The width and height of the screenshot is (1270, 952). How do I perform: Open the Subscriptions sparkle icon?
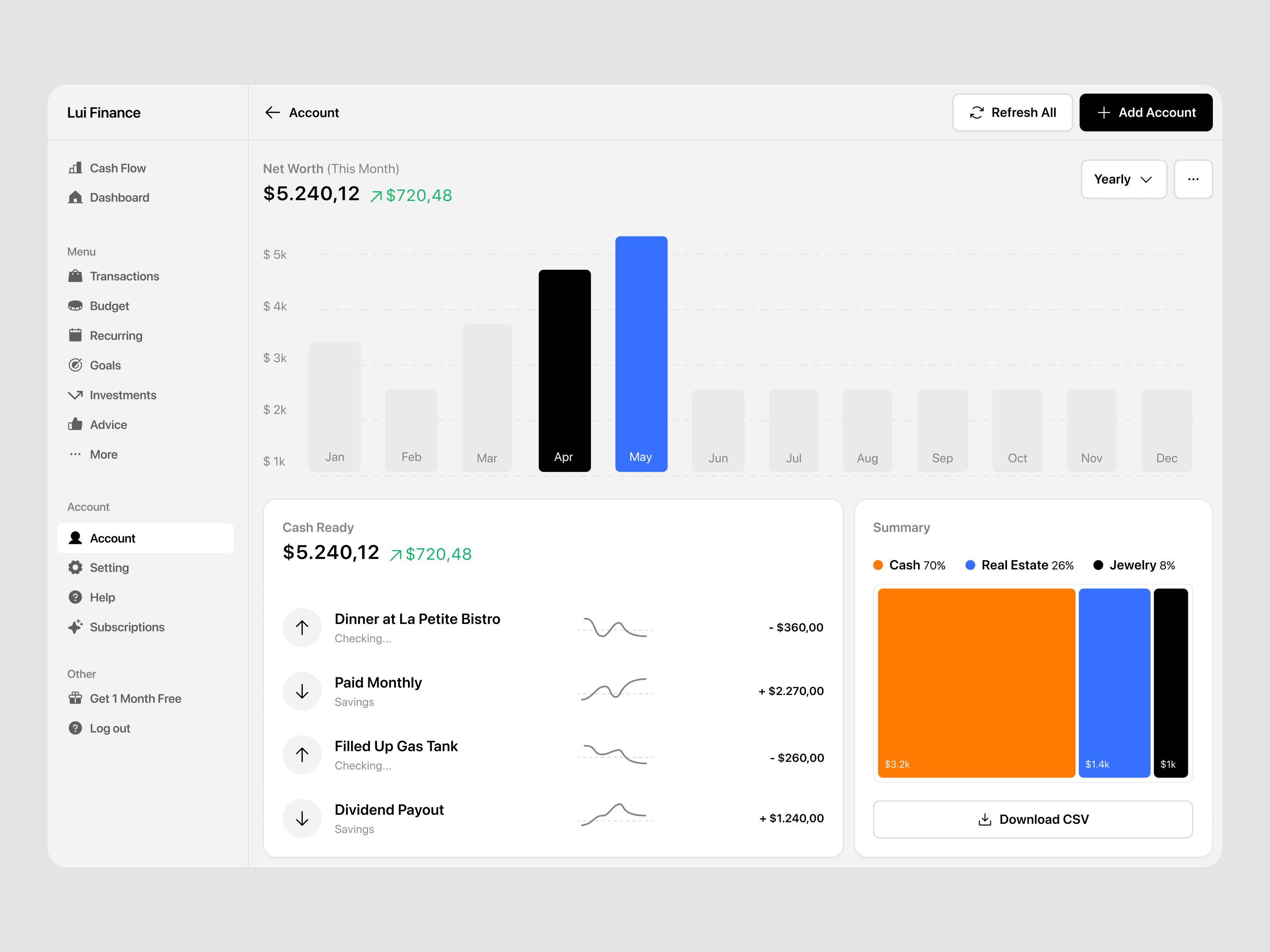point(76,627)
